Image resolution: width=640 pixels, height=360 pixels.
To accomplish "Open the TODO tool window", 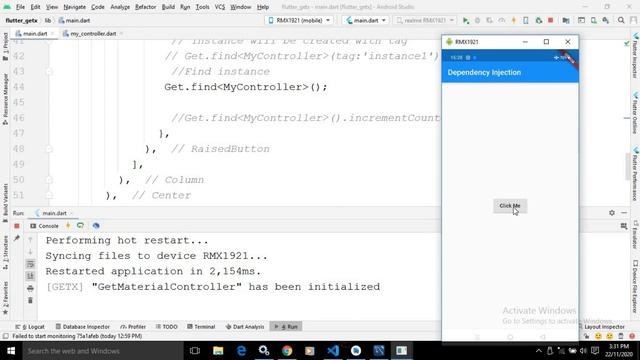I will [x=167, y=327].
